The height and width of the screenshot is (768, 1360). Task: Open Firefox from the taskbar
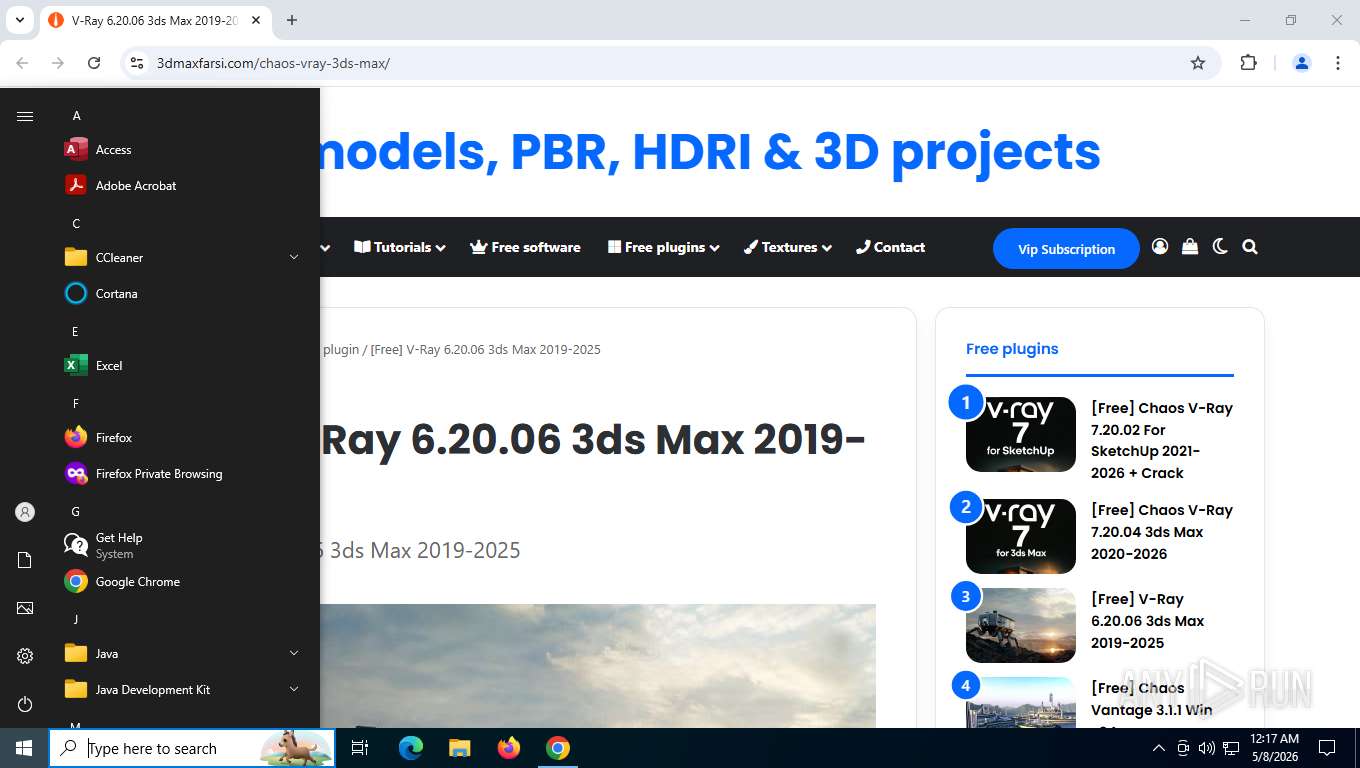tap(509, 748)
